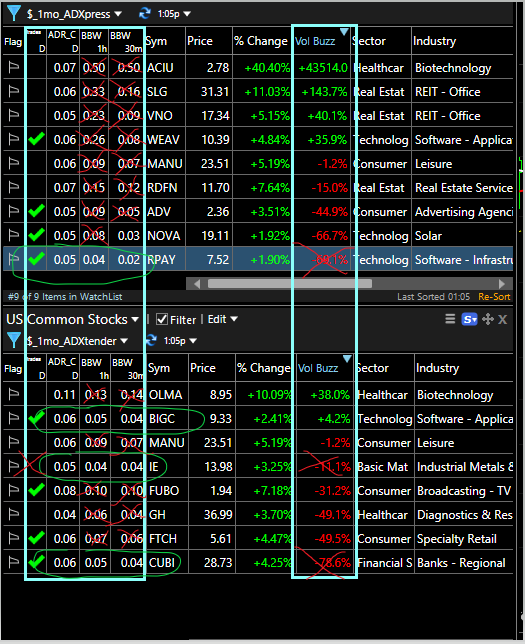The width and height of the screenshot is (525, 644).
Task: Open the Edit dropdown menu
Action: (222, 319)
